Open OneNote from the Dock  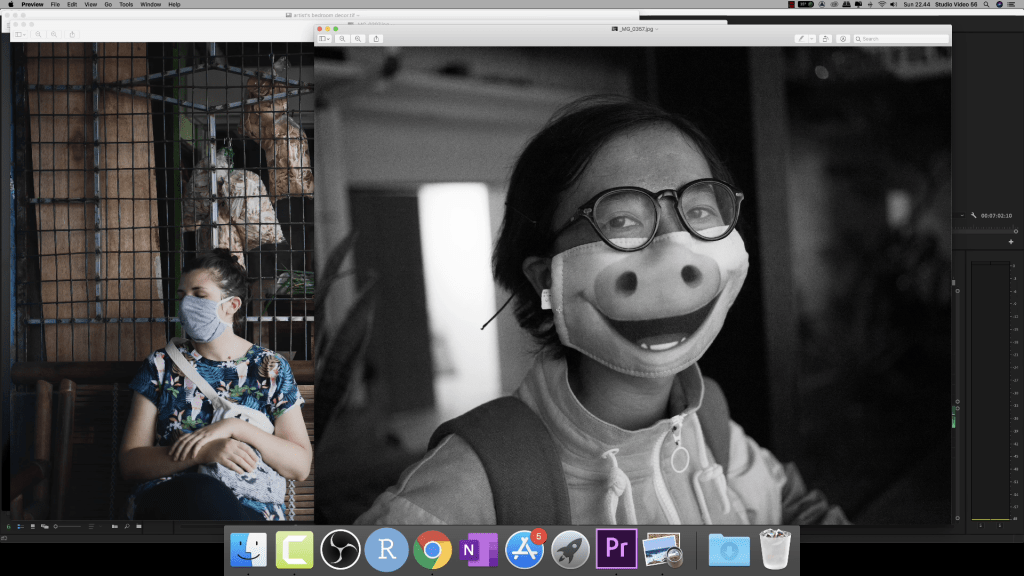click(x=478, y=549)
